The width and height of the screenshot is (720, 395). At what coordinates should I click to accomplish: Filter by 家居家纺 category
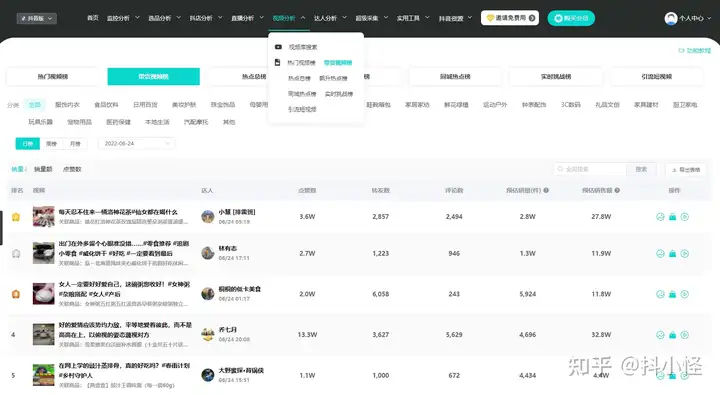417,105
